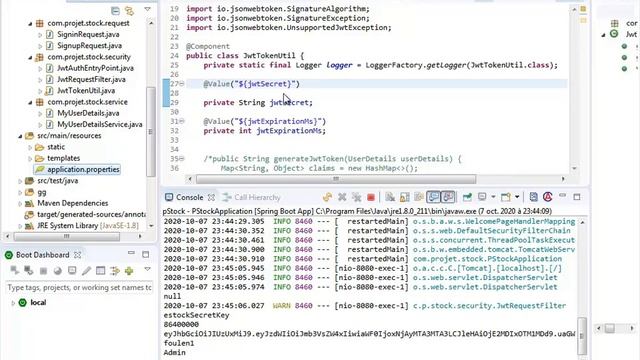Select SigninRequest.java in tree
The height and width of the screenshot is (360, 640).
88,35
